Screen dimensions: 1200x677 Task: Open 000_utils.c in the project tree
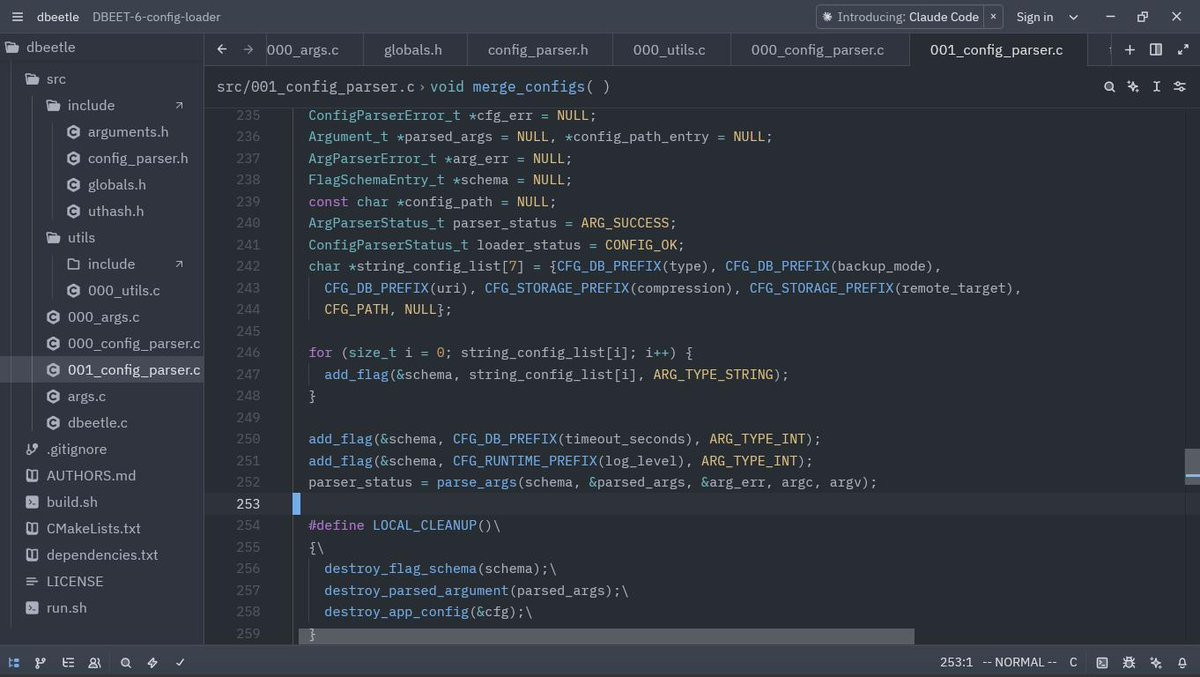click(102, 291)
